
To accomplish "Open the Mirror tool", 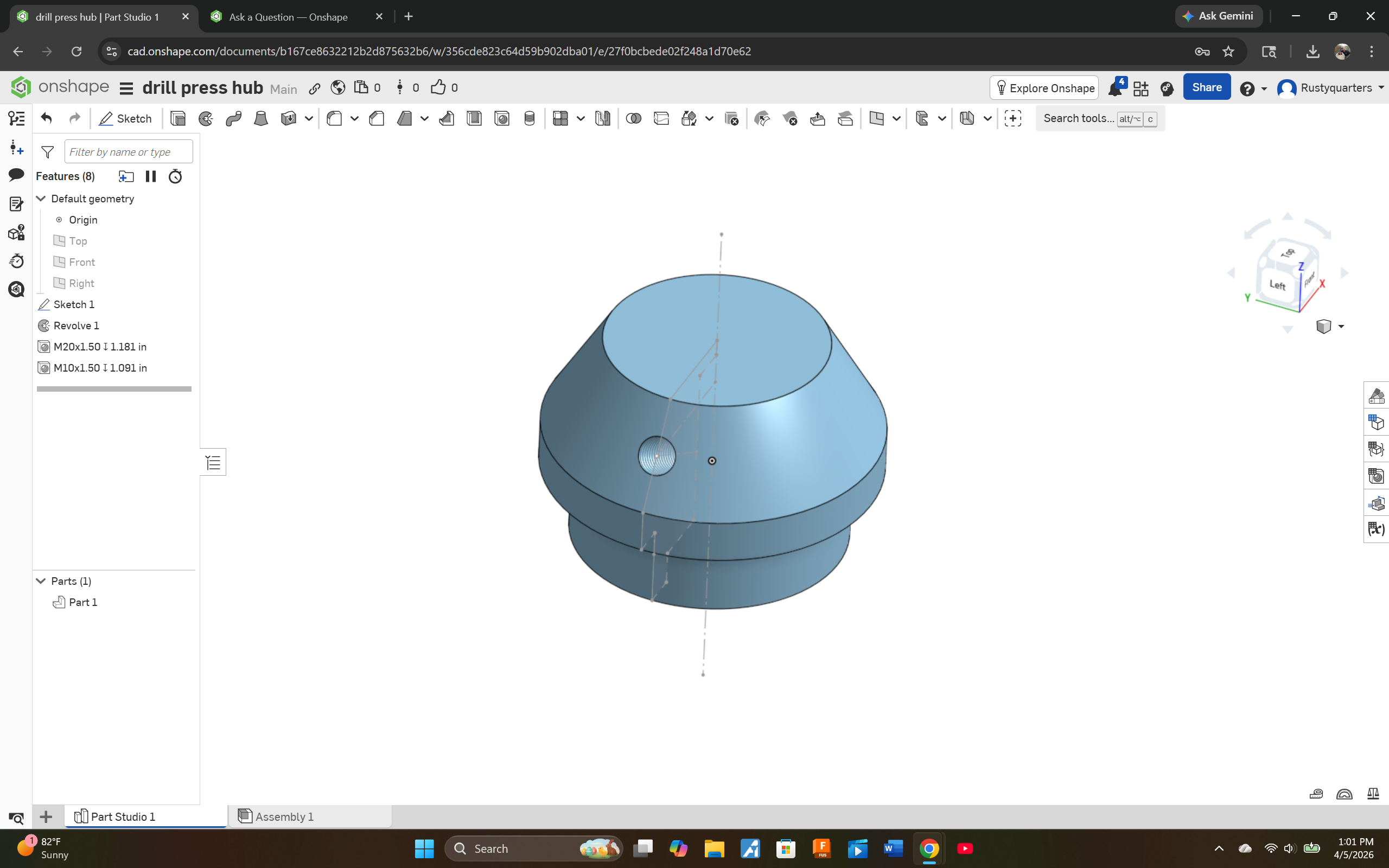I will tap(602, 119).
